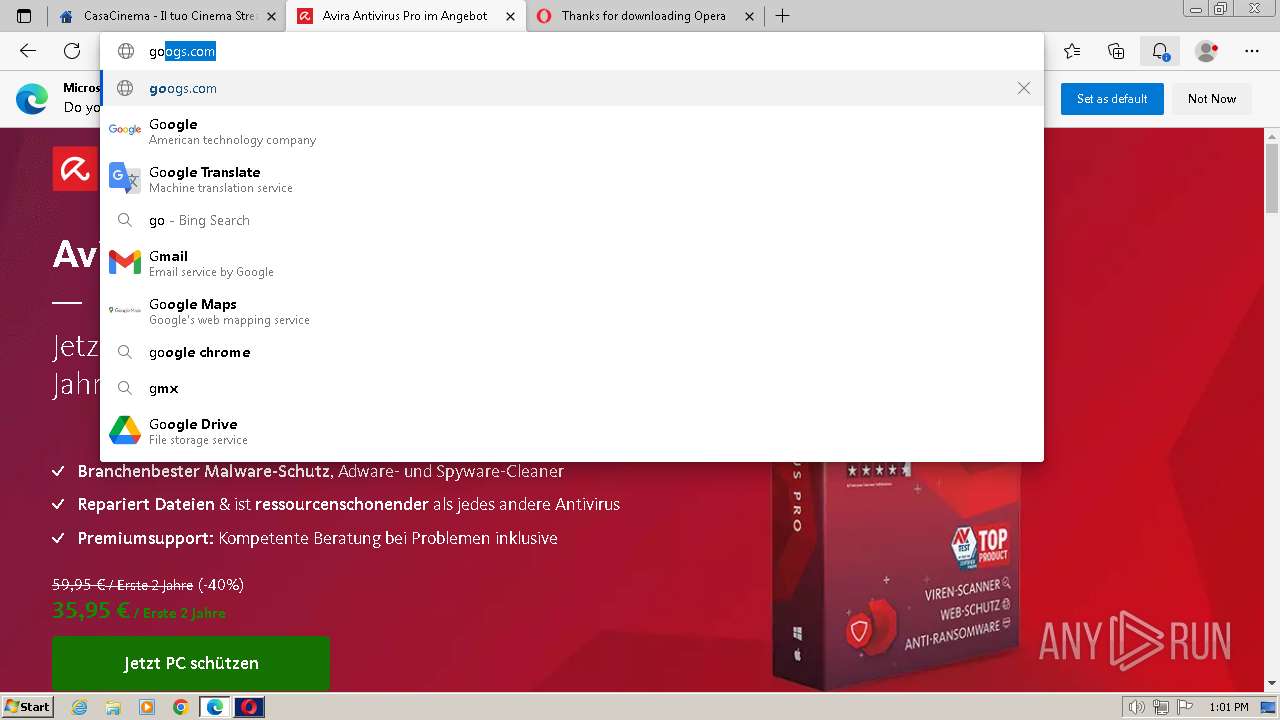Click the taskbar clock showing 1:01 PM
Screen dimensions: 1280x720
click(1229, 707)
